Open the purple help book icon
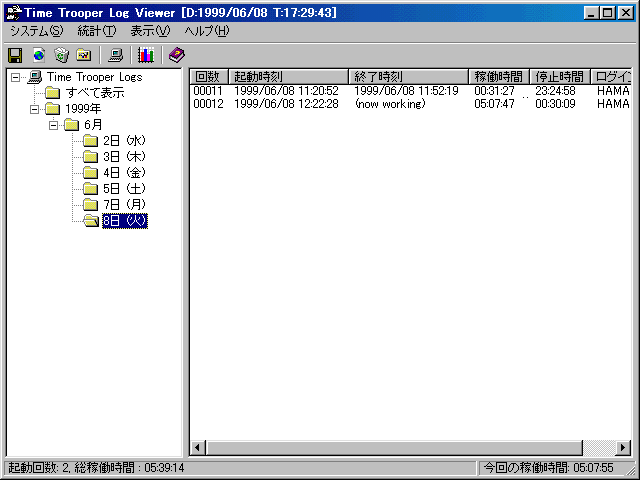 (177, 55)
